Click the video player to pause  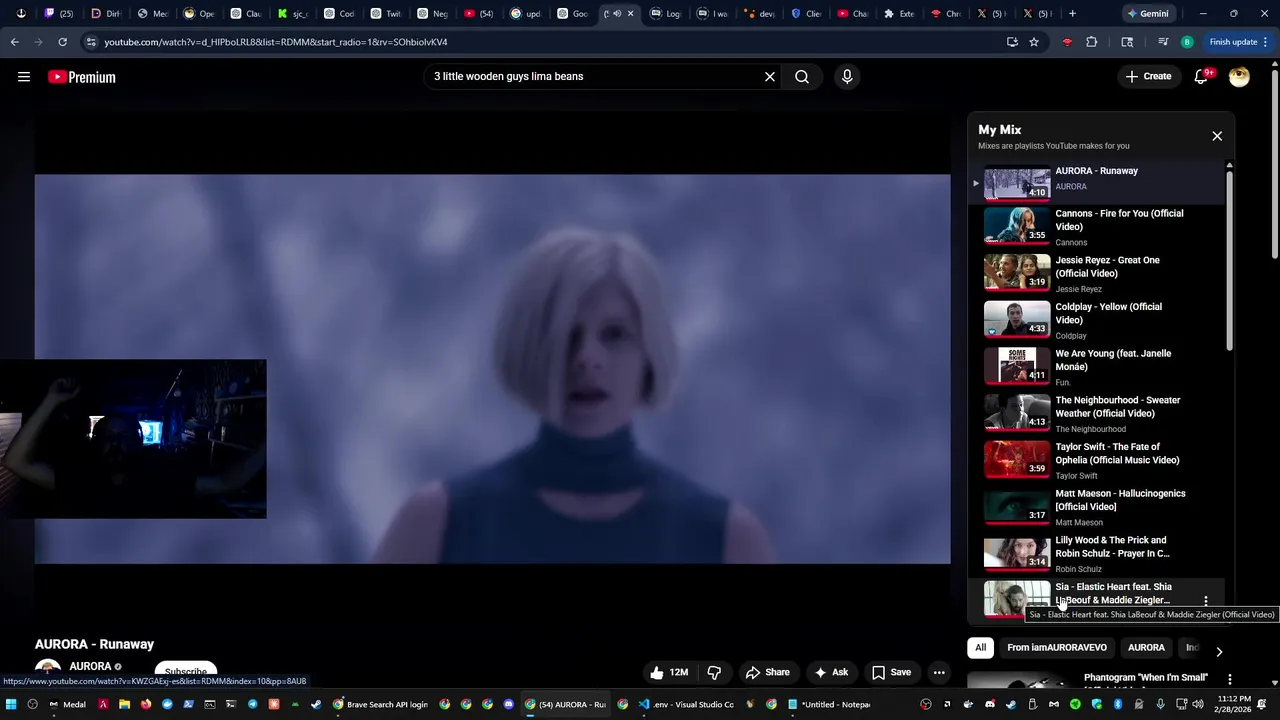coord(492,369)
